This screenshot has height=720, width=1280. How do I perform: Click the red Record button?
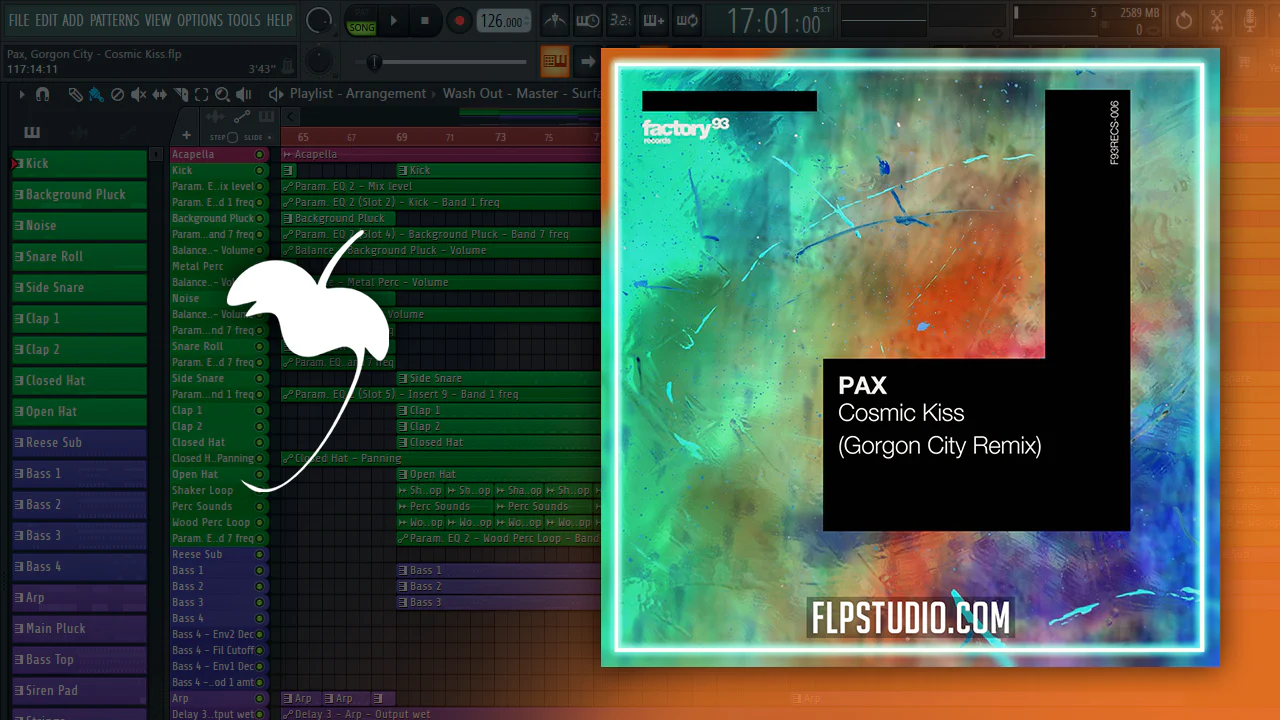click(459, 20)
